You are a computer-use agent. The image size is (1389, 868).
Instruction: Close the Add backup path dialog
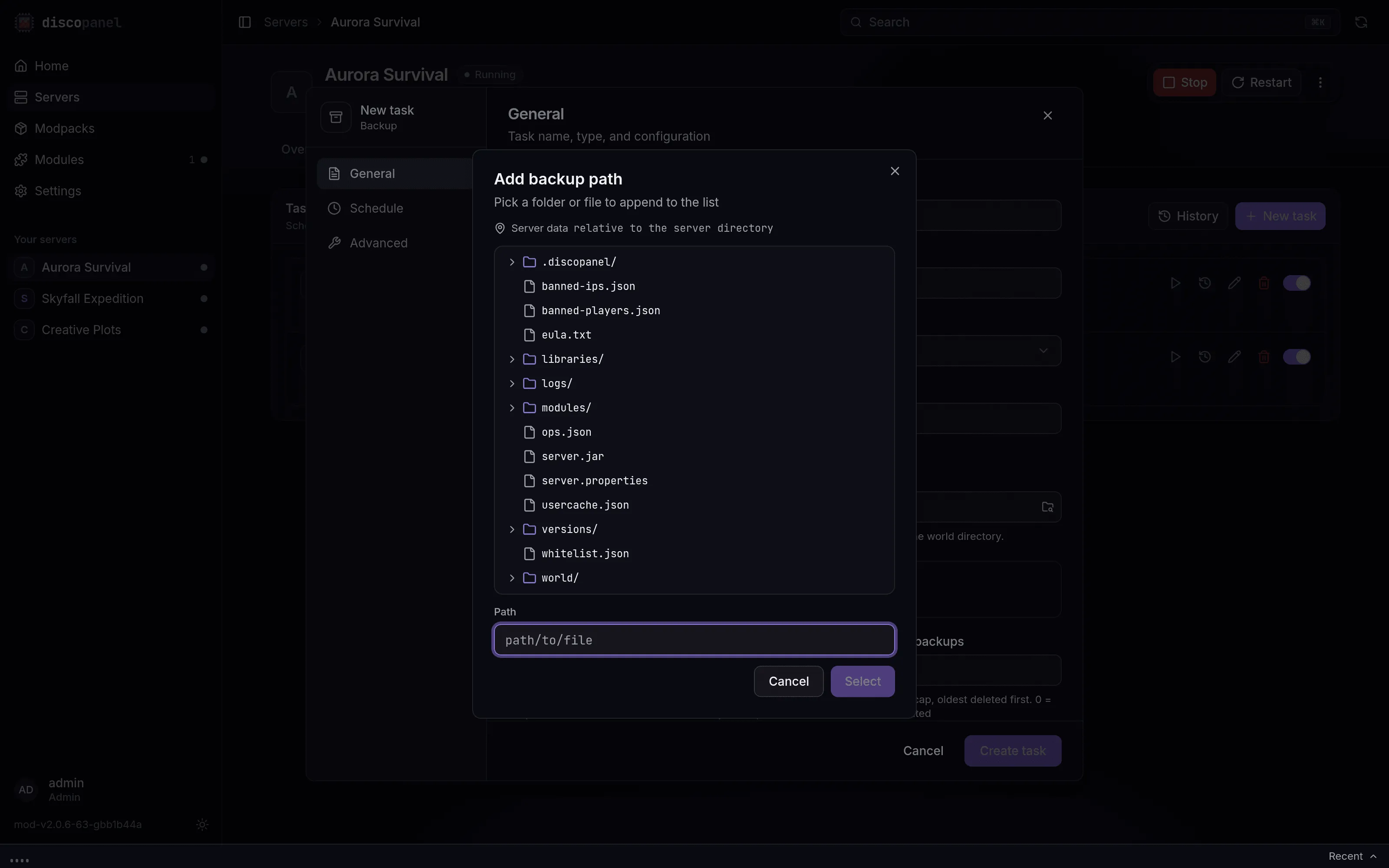894,171
